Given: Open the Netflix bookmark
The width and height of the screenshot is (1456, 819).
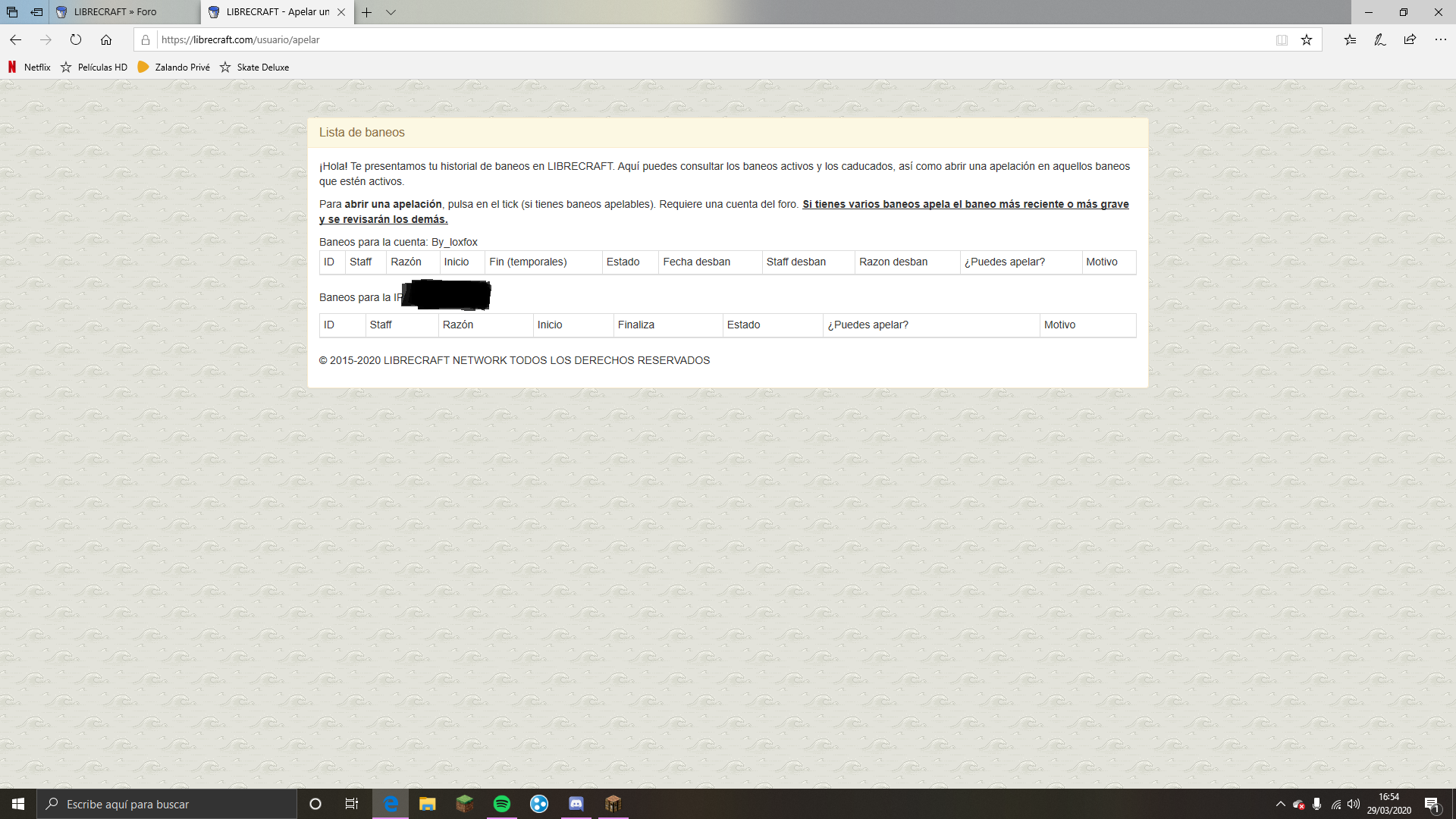Looking at the screenshot, I should click(x=30, y=67).
